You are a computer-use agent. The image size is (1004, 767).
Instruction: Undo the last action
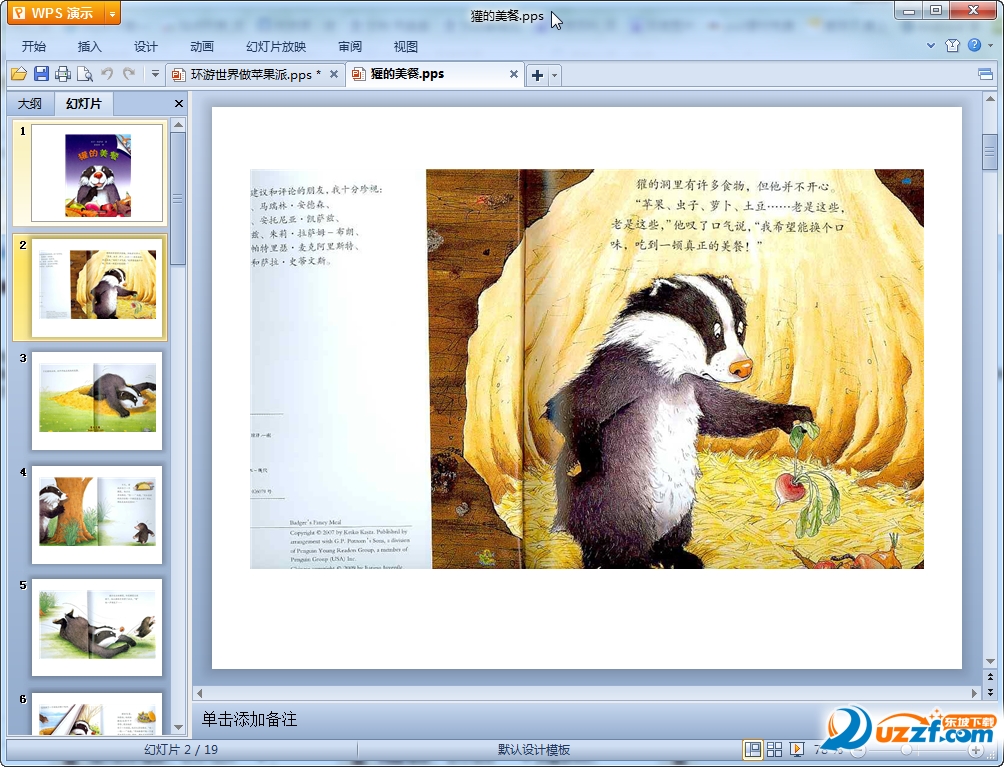tap(107, 74)
